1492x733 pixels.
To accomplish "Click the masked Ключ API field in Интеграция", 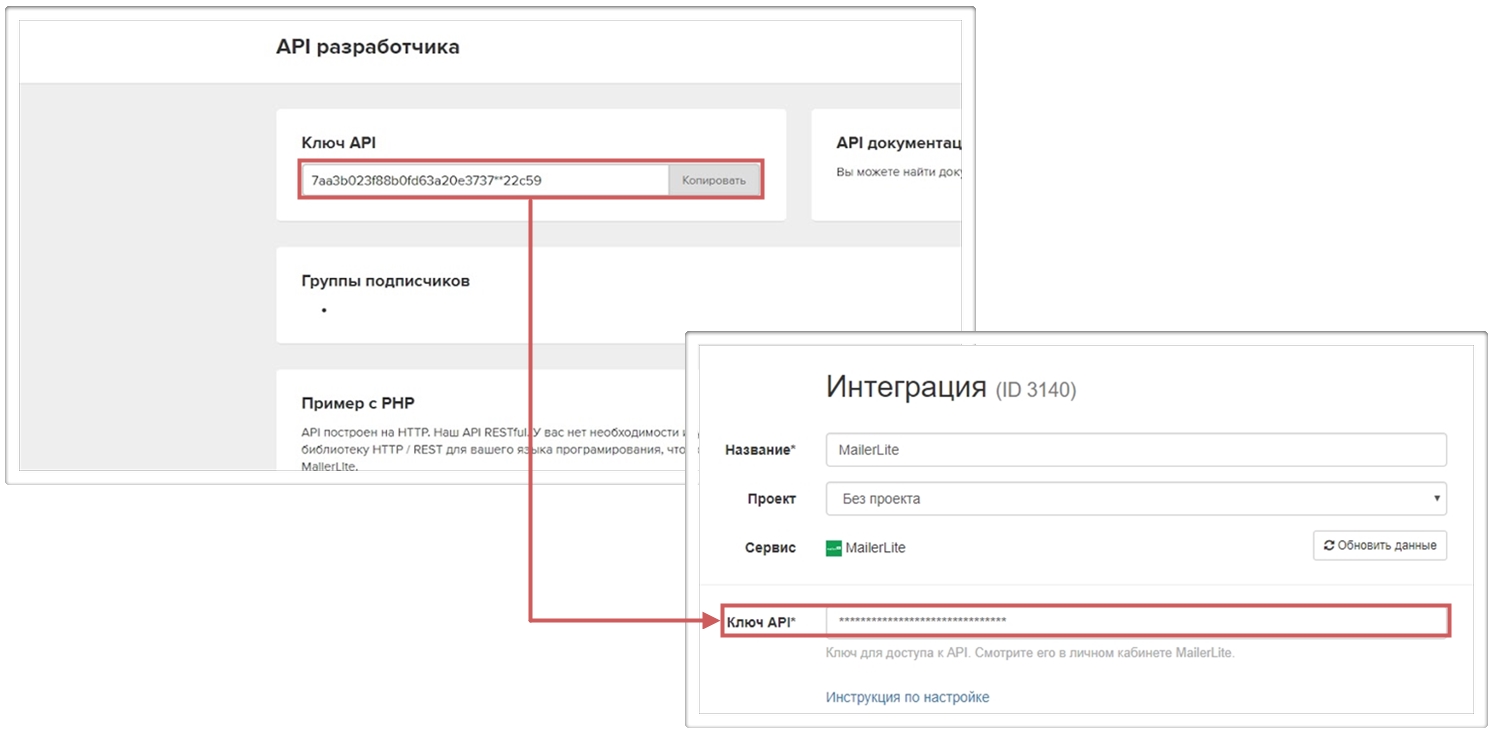I will pos(1135,621).
